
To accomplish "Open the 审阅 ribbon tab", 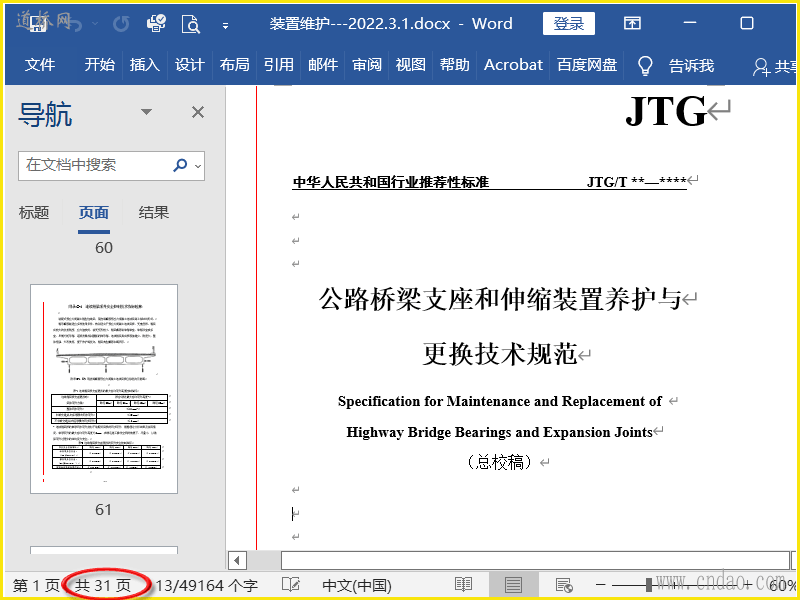I will click(x=367, y=65).
